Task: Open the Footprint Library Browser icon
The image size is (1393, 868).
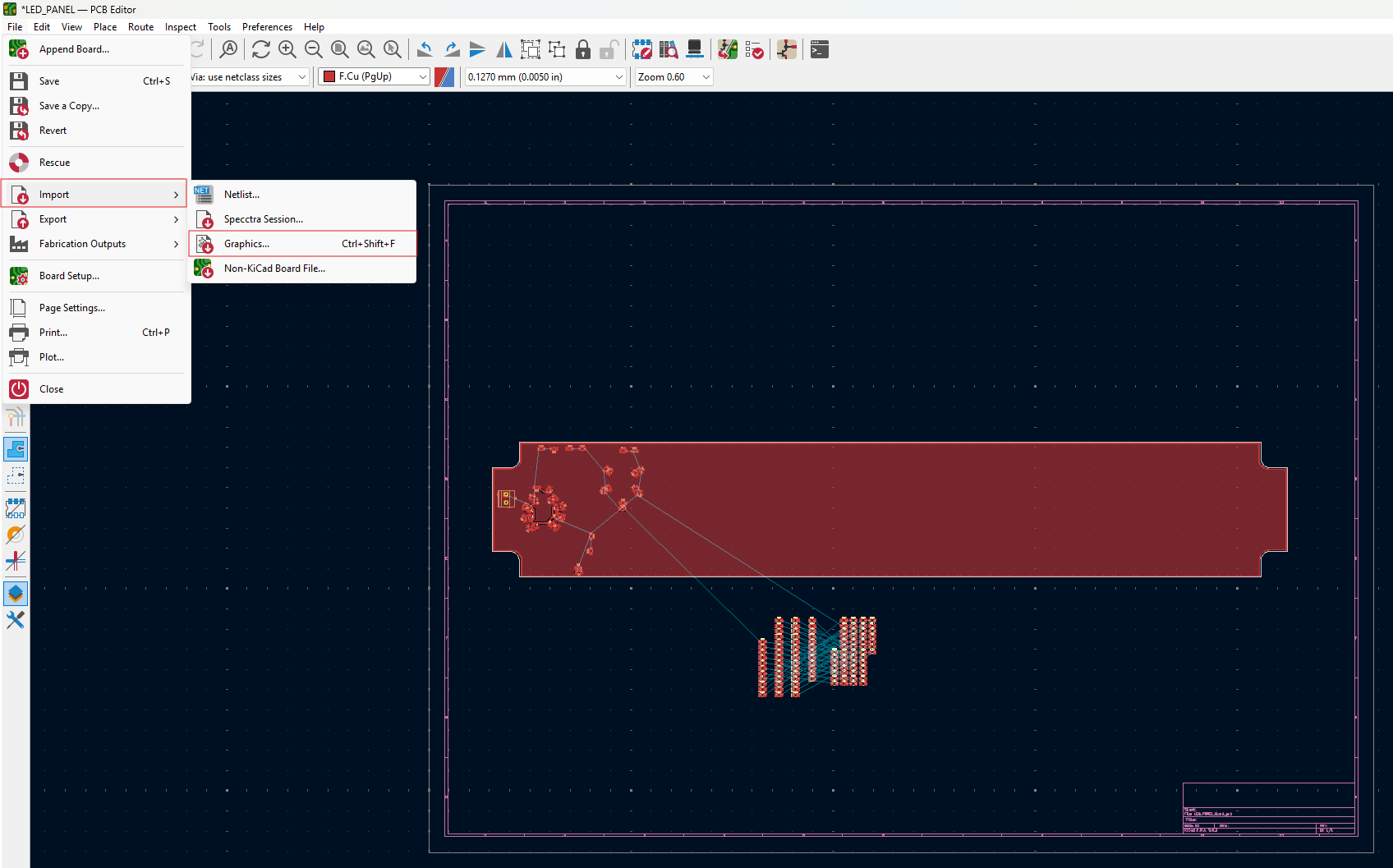Action: pyautogui.click(x=669, y=49)
